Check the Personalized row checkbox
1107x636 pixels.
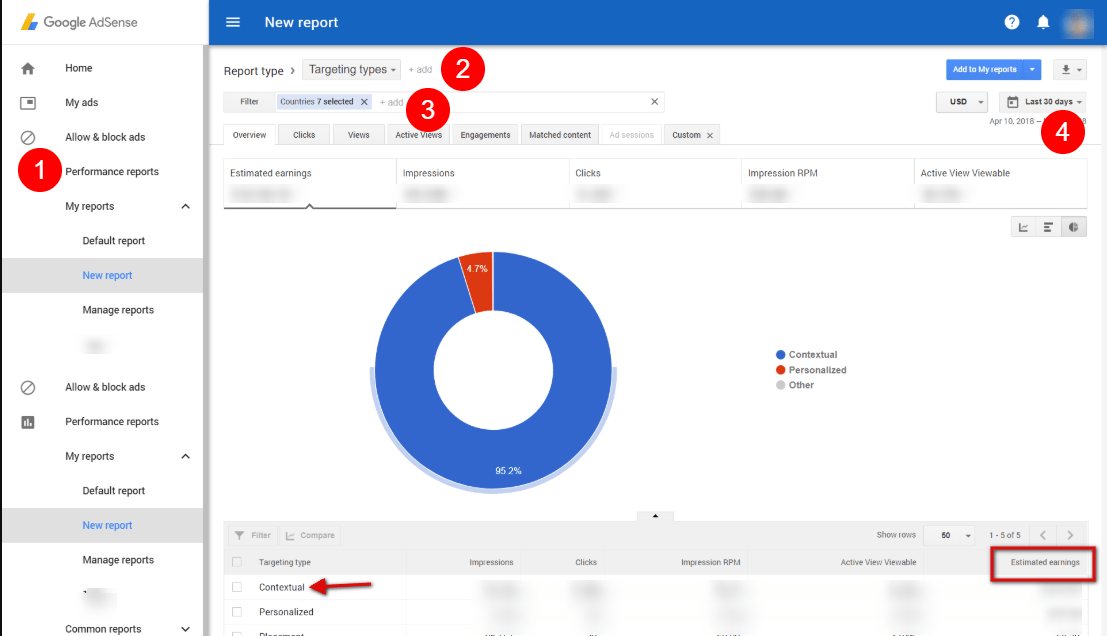237,611
